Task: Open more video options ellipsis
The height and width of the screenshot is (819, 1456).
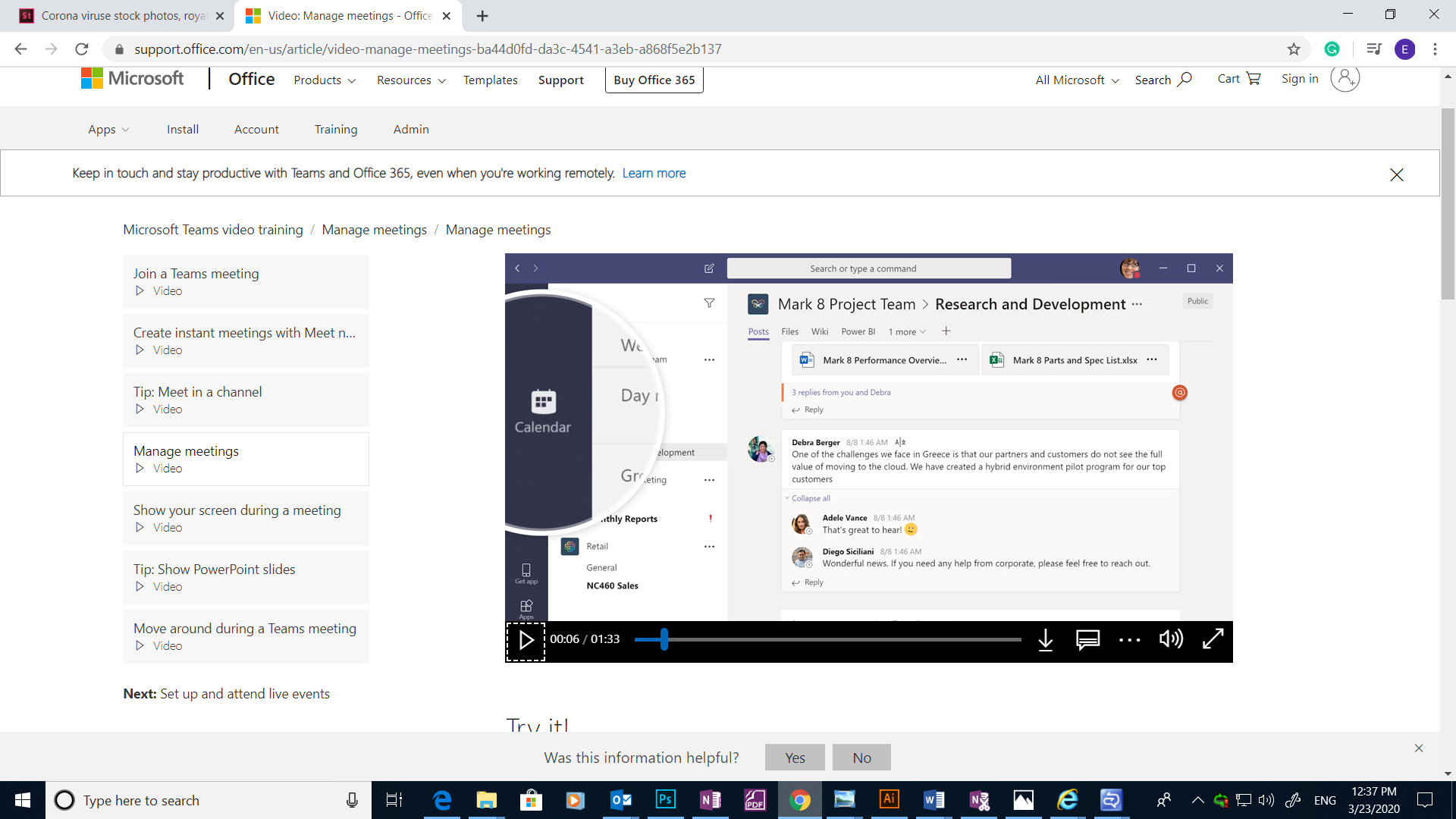Action: [1129, 640]
